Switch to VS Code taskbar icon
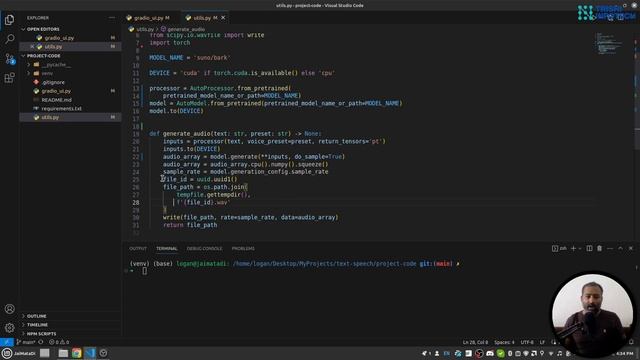Screen dimensions: 640x360 pos(90,353)
